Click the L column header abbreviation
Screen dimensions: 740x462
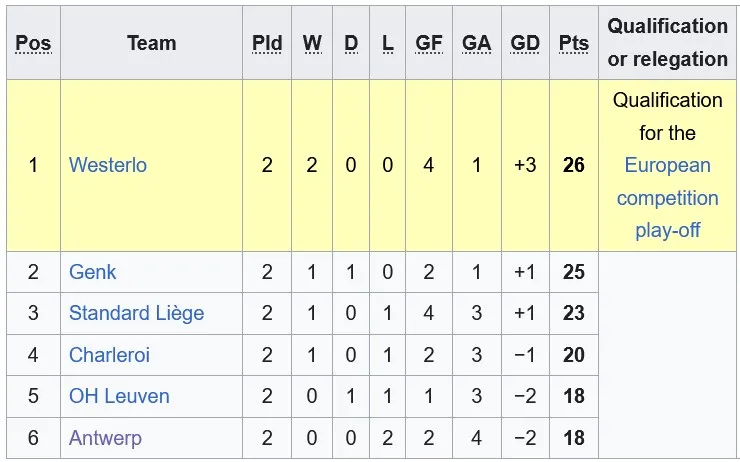pyautogui.click(x=388, y=43)
